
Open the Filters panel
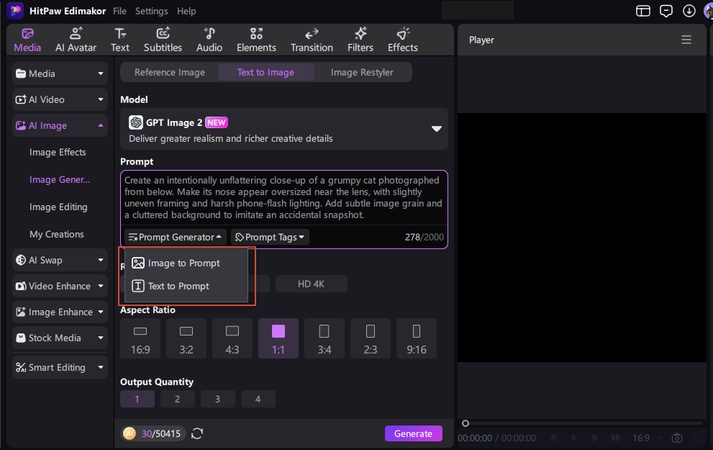click(x=360, y=40)
